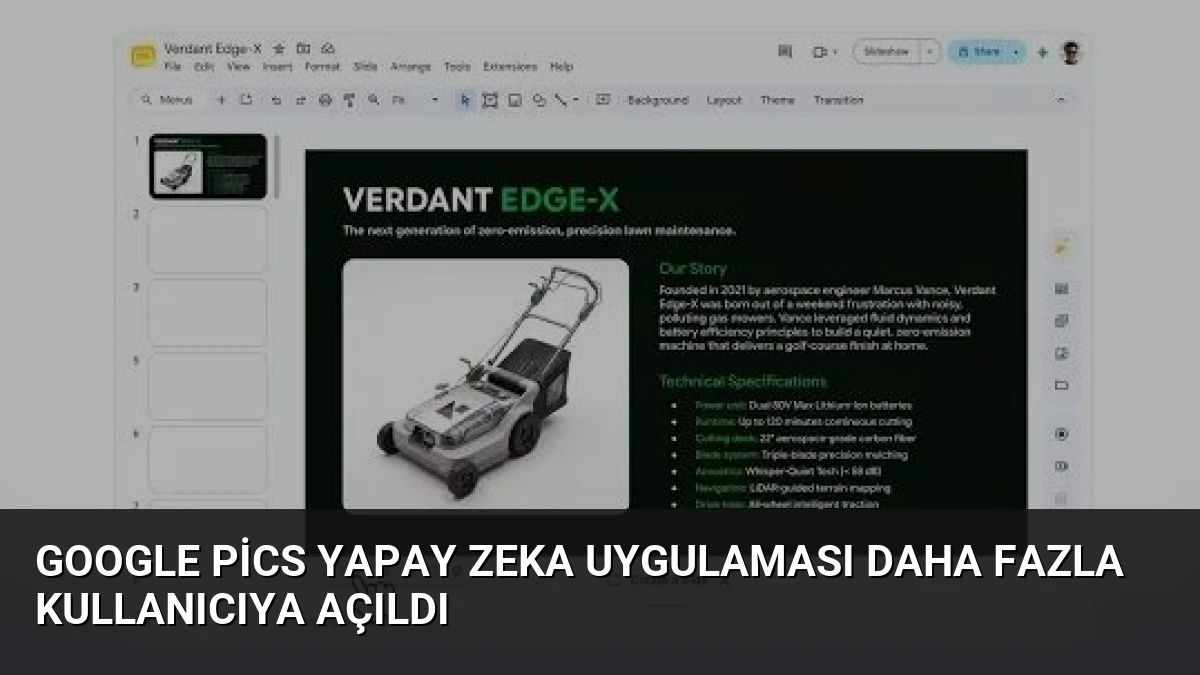Select slide 1 thumbnail in filmstrip
The height and width of the screenshot is (675, 1200).
[208, 166]
